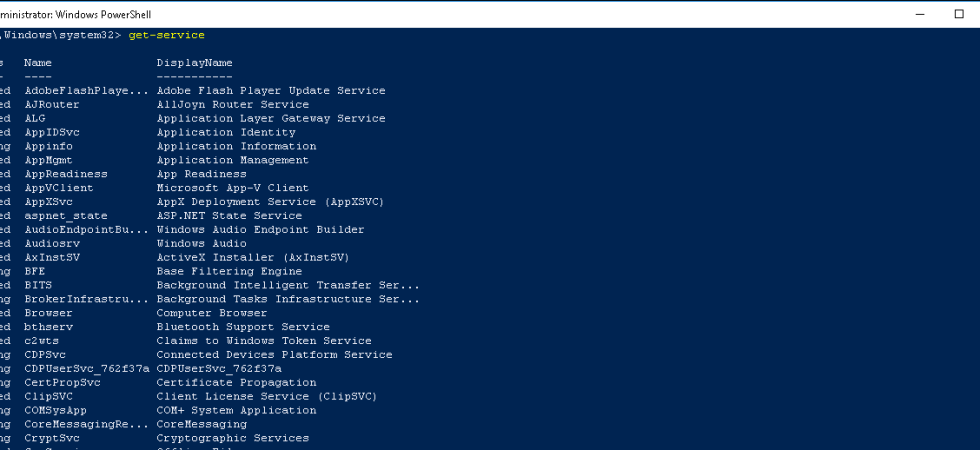Click the Application Information display name

click(x=236, y=146)
